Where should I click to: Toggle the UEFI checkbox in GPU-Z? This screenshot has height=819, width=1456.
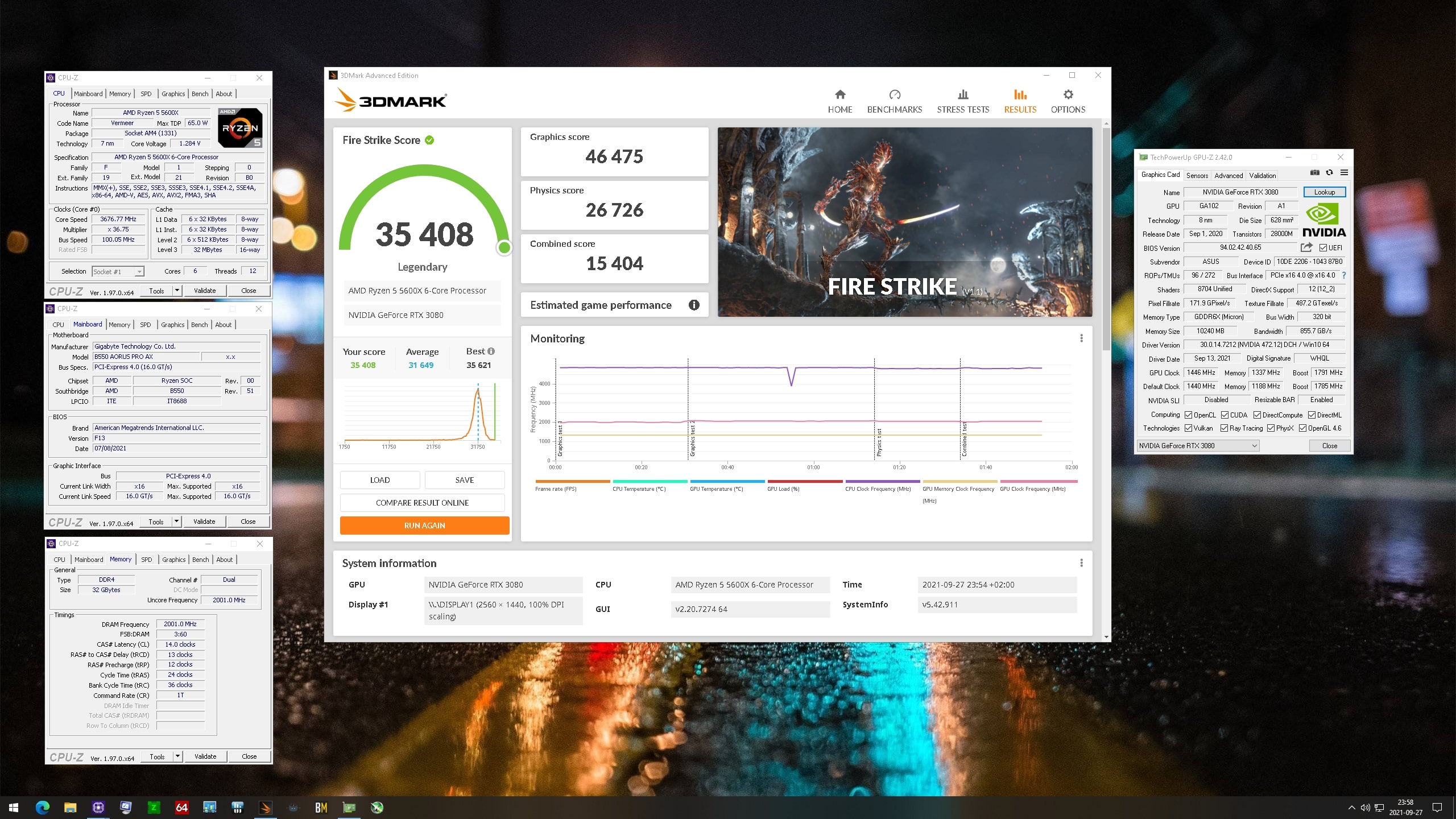(x=1323, y=247)
